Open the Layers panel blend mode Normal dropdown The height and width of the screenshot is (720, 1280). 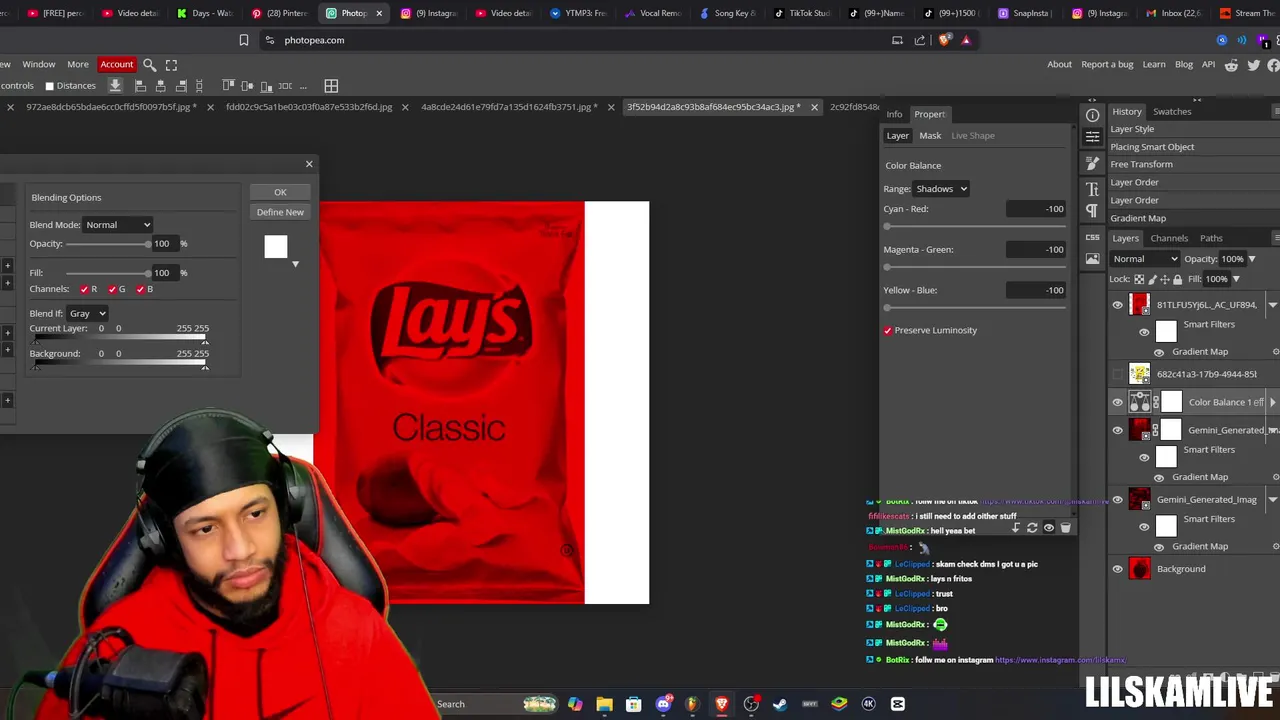1145,259
